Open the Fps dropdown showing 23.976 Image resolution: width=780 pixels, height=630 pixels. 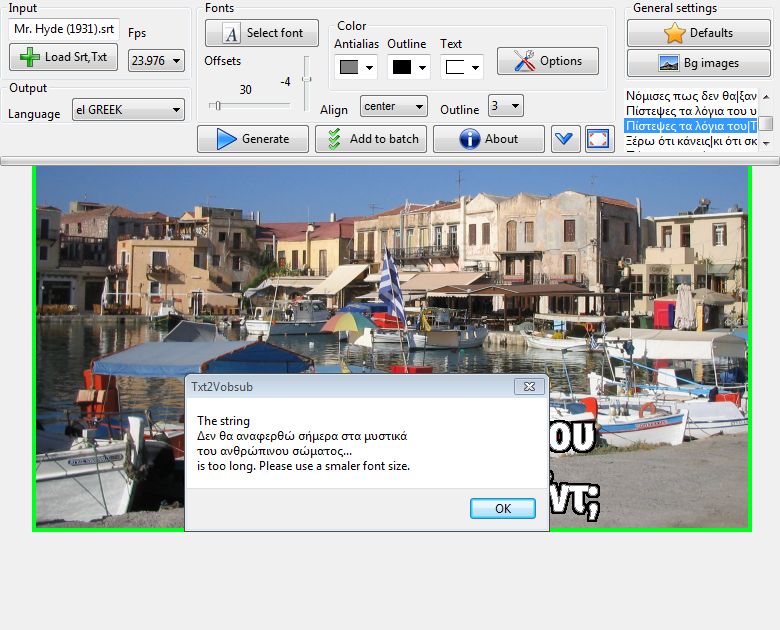156,61
